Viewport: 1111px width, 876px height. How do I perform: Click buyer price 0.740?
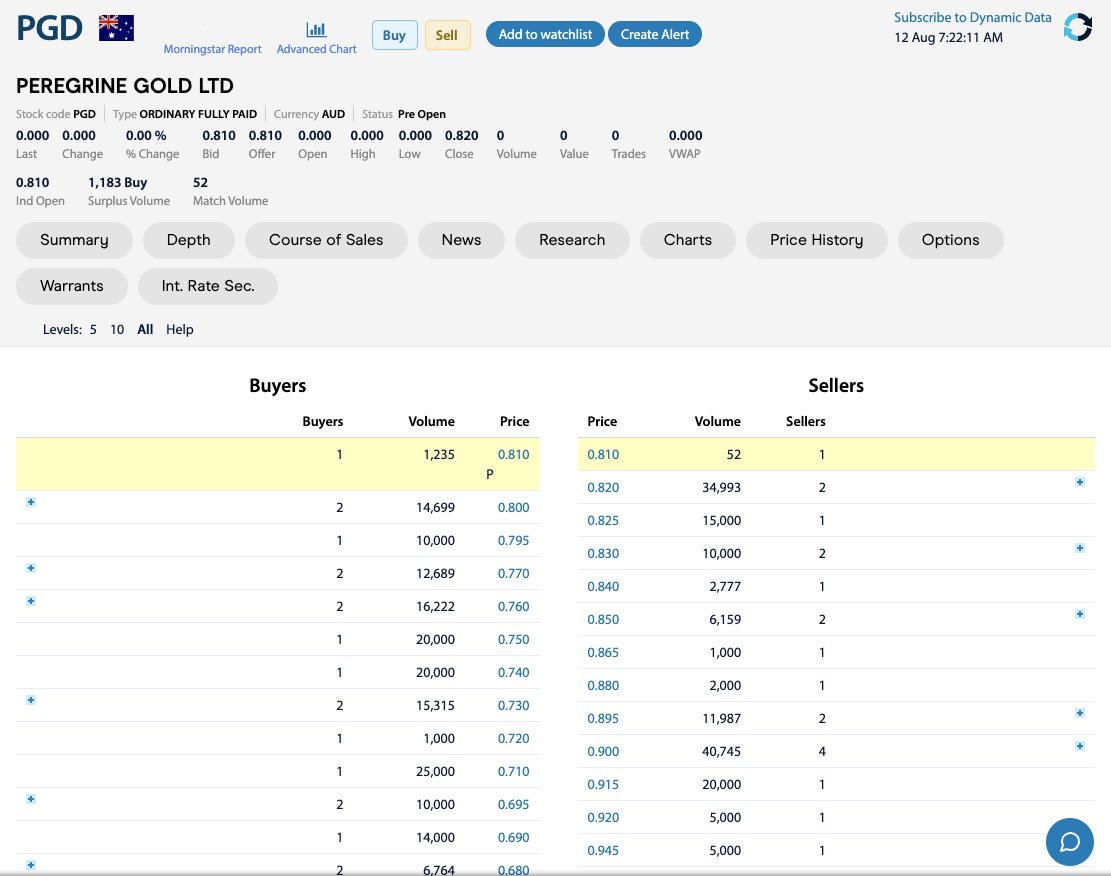tap(513, 673)
